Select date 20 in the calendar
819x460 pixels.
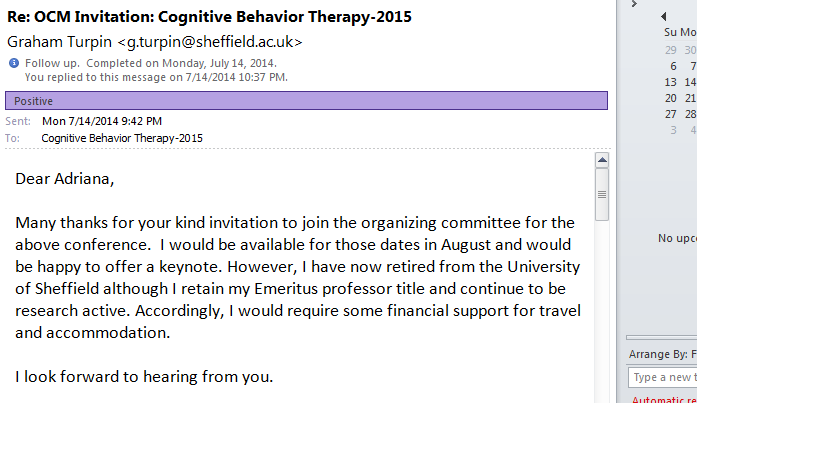(671, 98)
